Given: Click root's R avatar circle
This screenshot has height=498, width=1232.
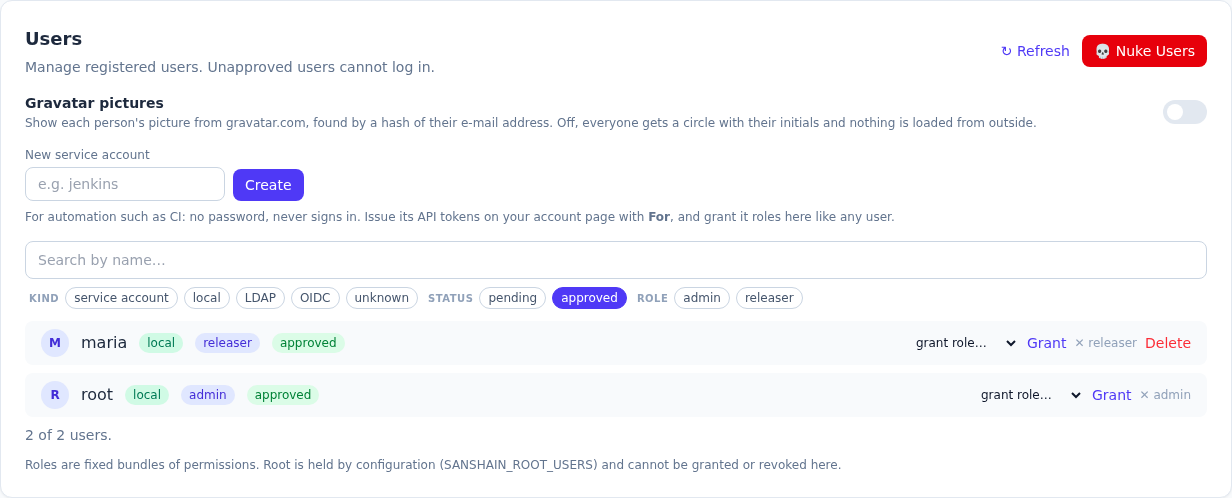Looking at the screenshot, I should [x=55, y=395].
